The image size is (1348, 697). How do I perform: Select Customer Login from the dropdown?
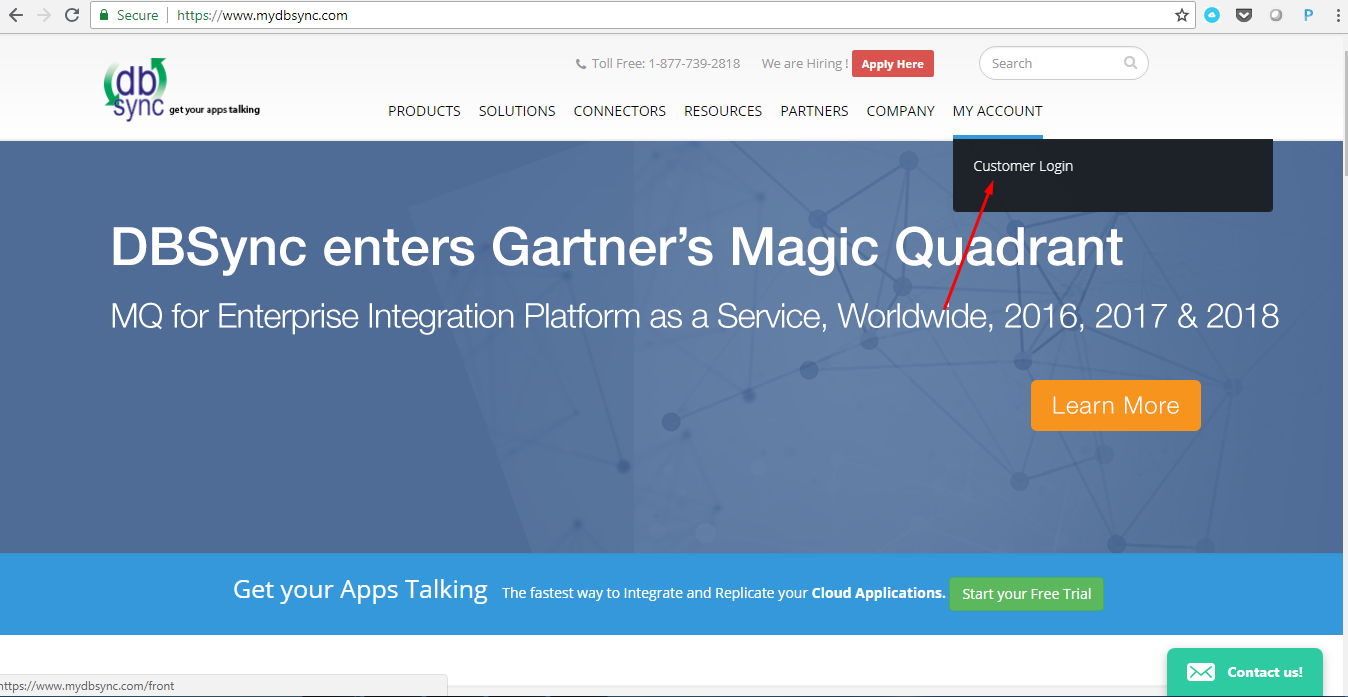[1023, 166]
